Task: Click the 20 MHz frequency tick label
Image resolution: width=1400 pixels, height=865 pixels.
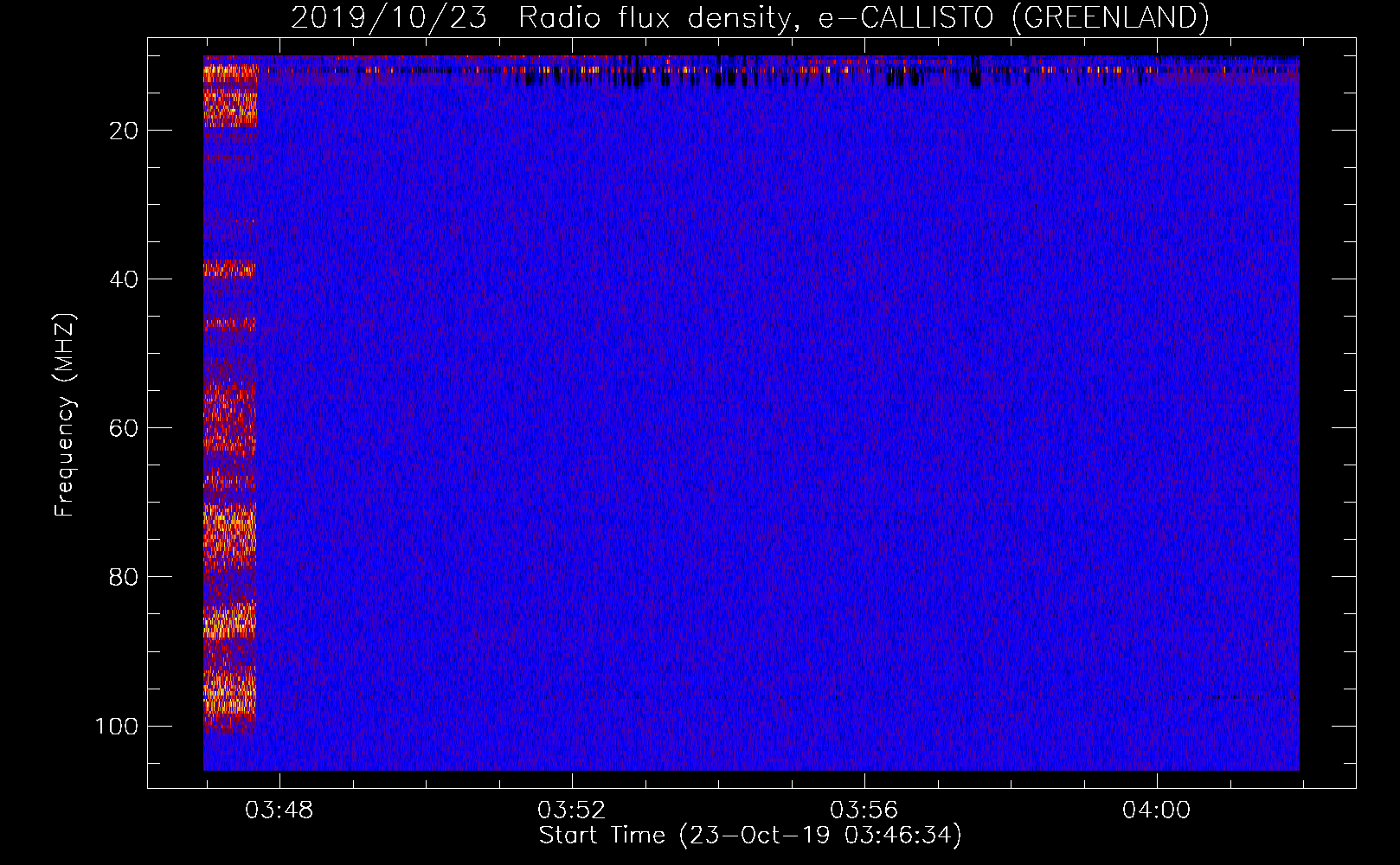Action: (125, 131)
